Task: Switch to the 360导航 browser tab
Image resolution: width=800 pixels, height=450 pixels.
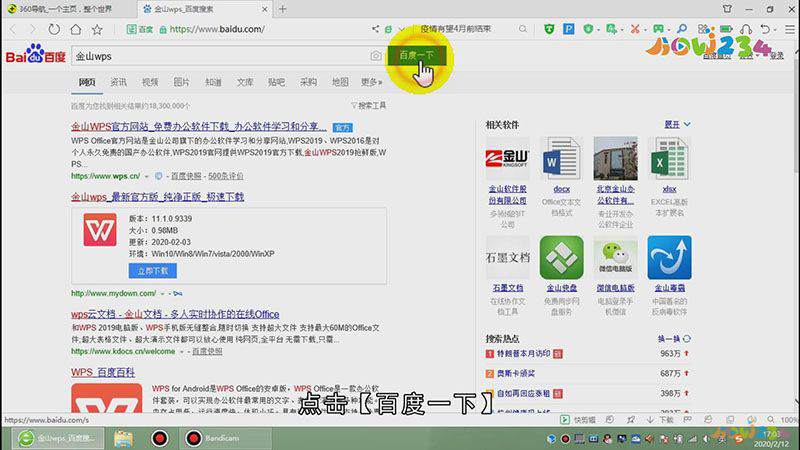Action: pyautogui.click(x=69, y=9)
